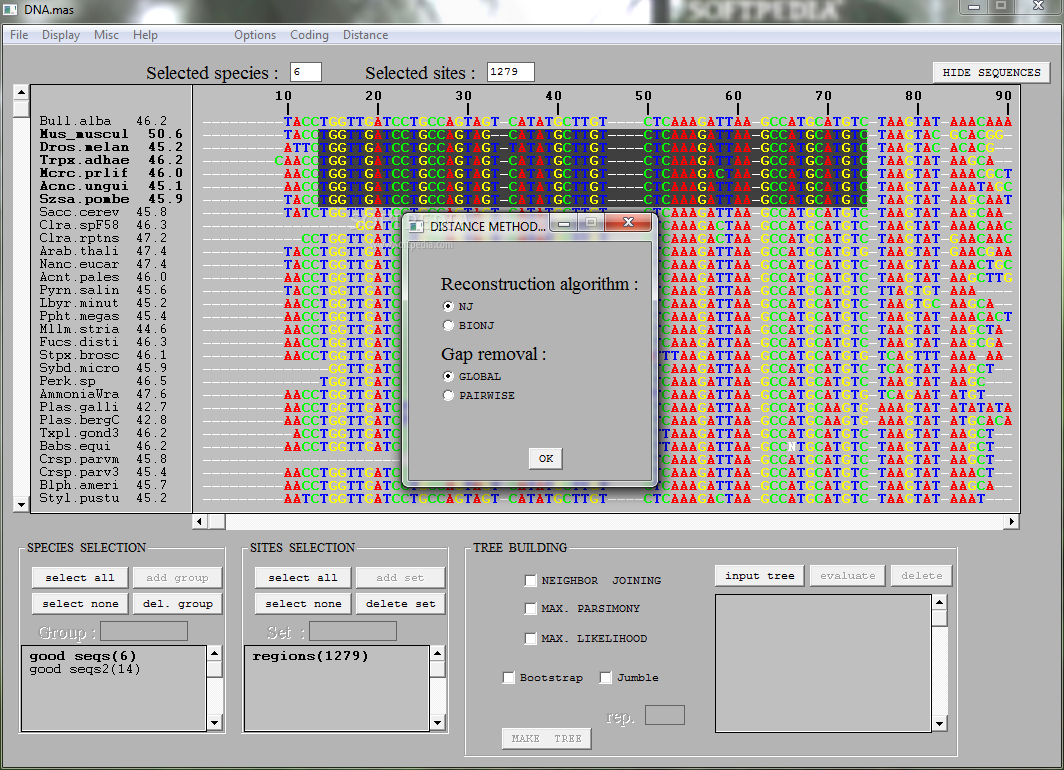The width and height of the screenshot is (1064, 770).
Task: Click the Distance Method dialog title icon
Action: point(417,227)
